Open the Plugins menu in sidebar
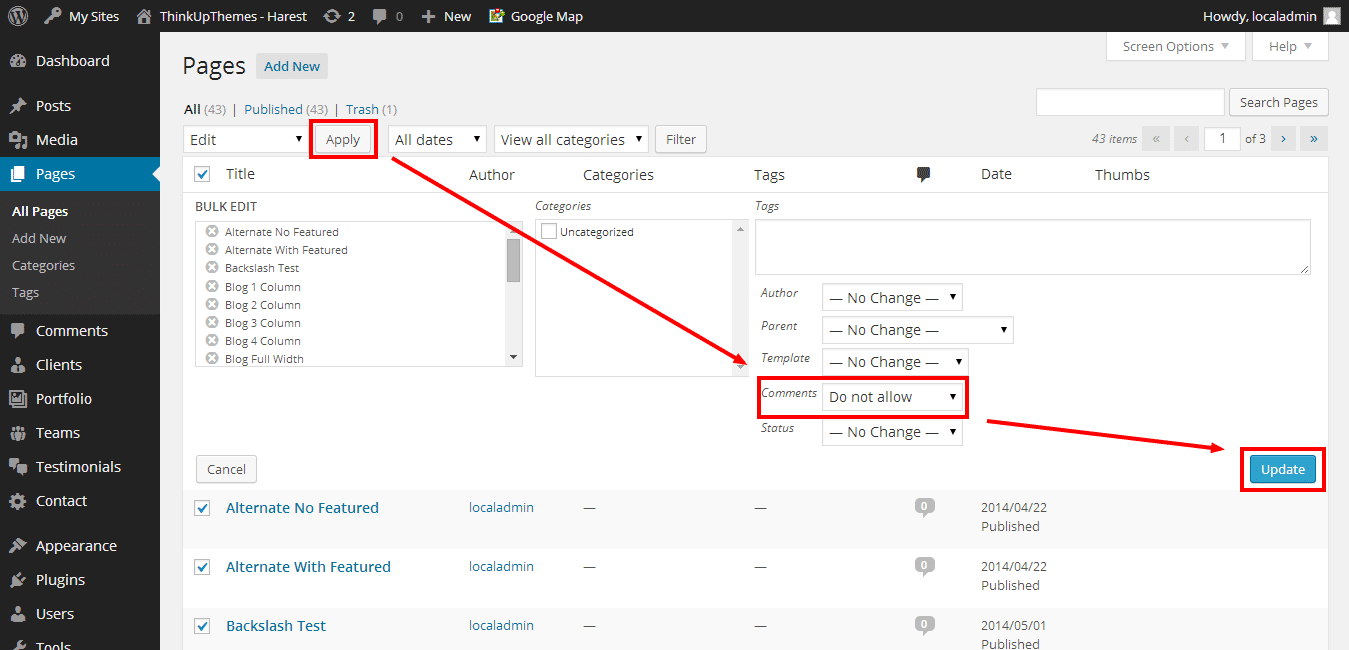Viewport: 1349px width, 650px height. point(60,580)
